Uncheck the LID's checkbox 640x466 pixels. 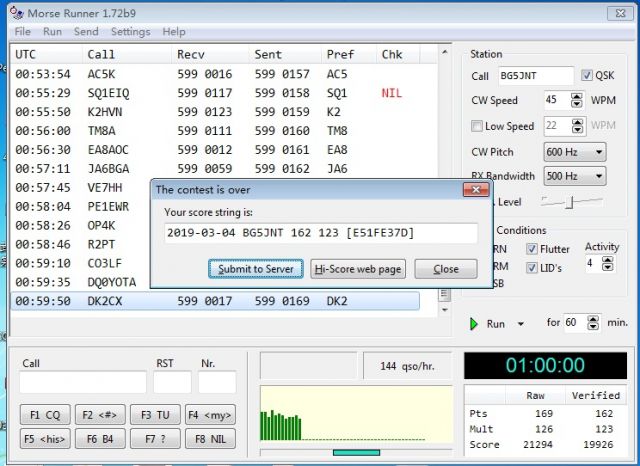coord(531,268)
